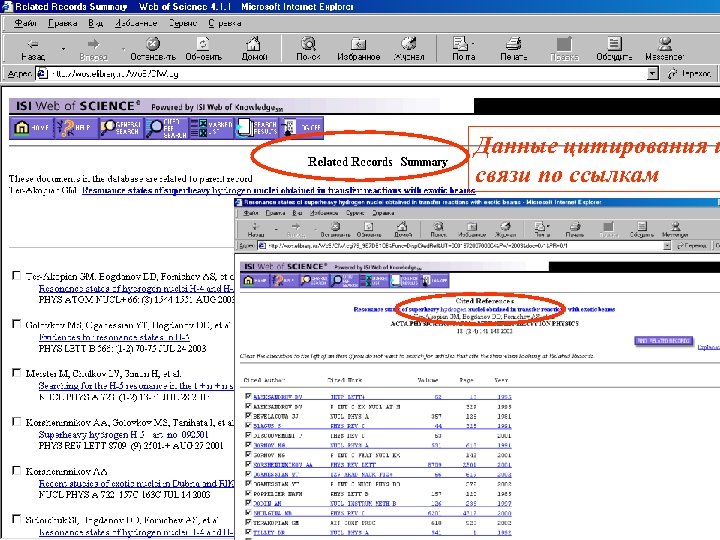Uncheck the TILLEY DR cited reference
The width and height of the screenshot is (720, 540).
click(x=248, y=532)
